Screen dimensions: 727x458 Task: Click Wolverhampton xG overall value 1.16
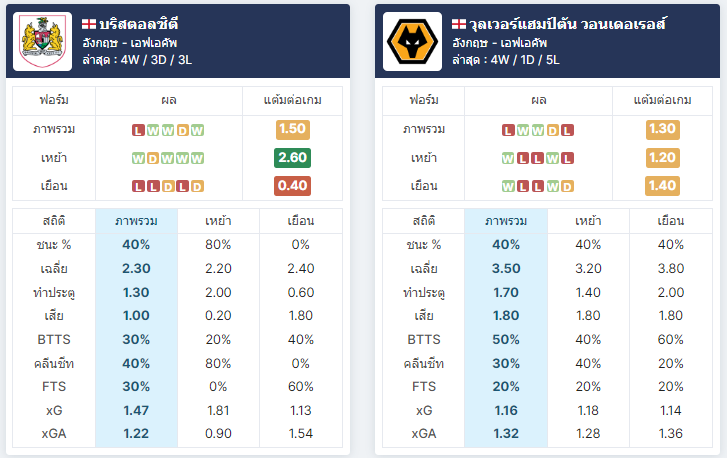[x=506, y=410]
